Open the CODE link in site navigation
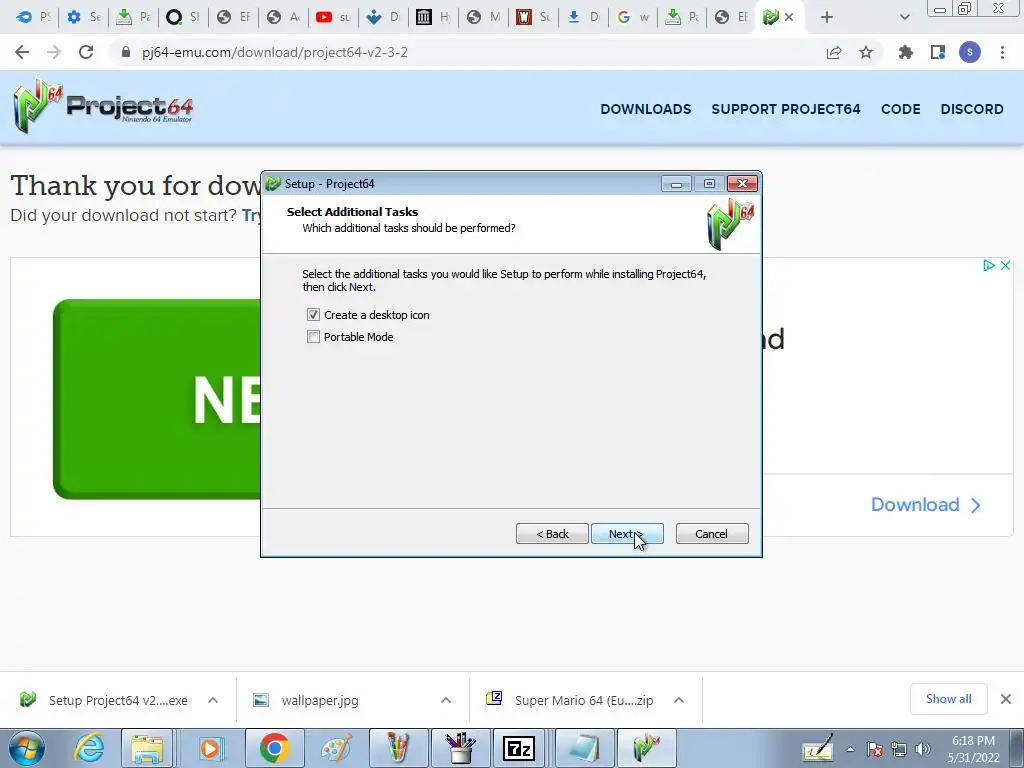 [901, 109]
